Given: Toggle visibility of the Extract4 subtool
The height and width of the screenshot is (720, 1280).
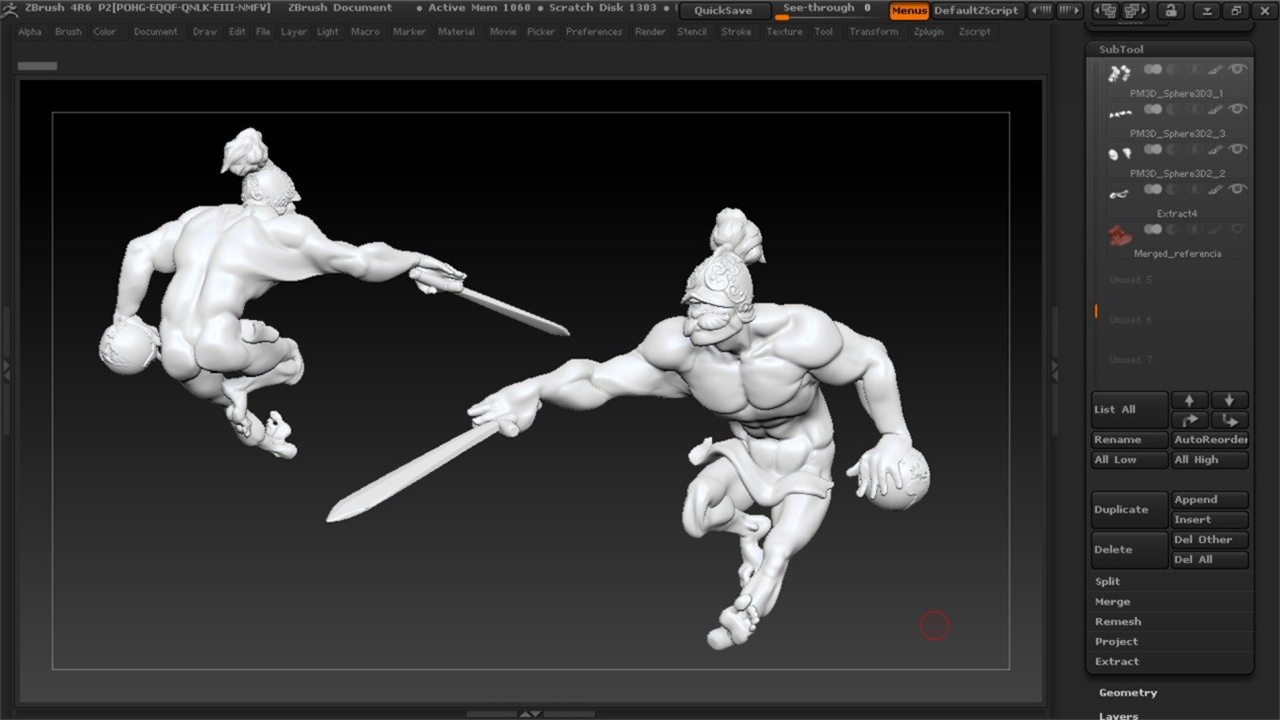Looking at the screenshot, I should (1238, 189).
